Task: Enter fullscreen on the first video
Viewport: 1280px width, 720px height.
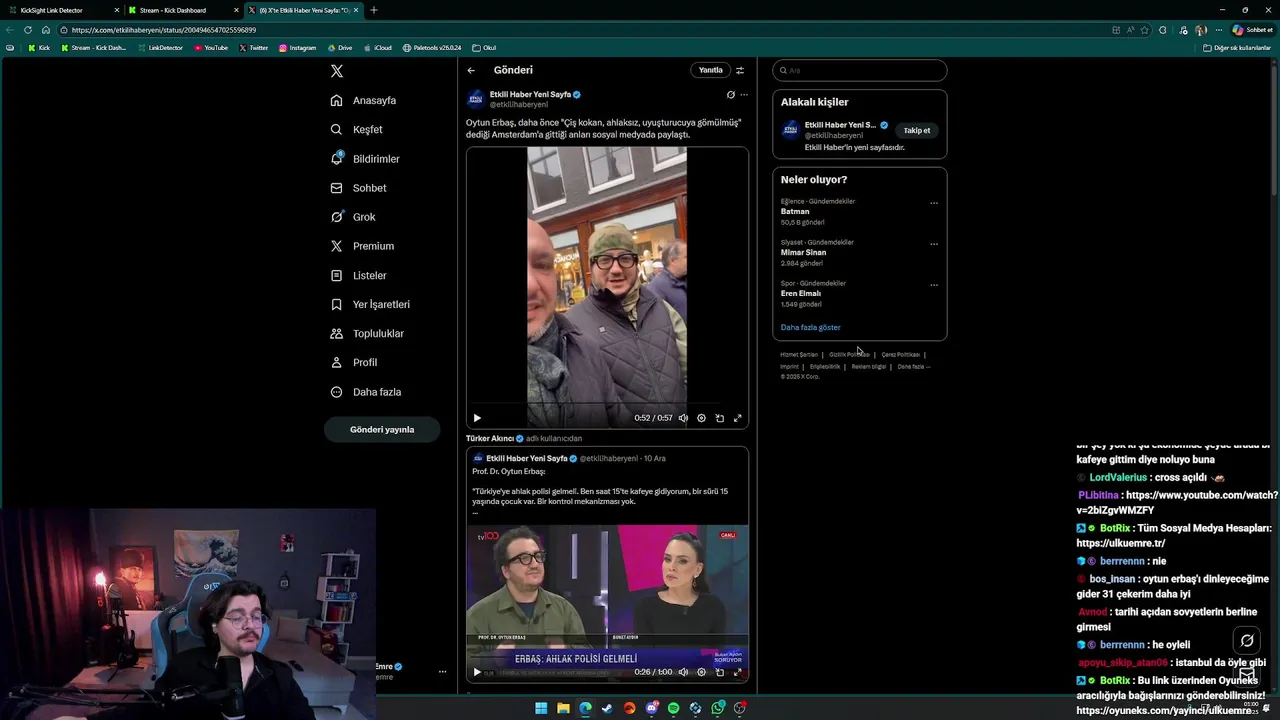Action: pyautogui.click(x=738, y=418)
